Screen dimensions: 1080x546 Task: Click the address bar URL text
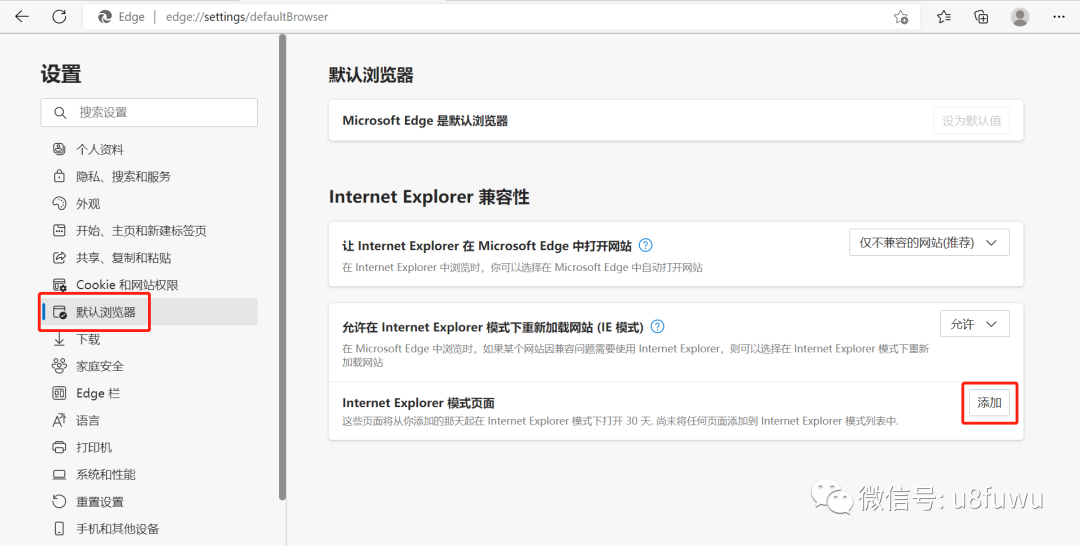247,17
